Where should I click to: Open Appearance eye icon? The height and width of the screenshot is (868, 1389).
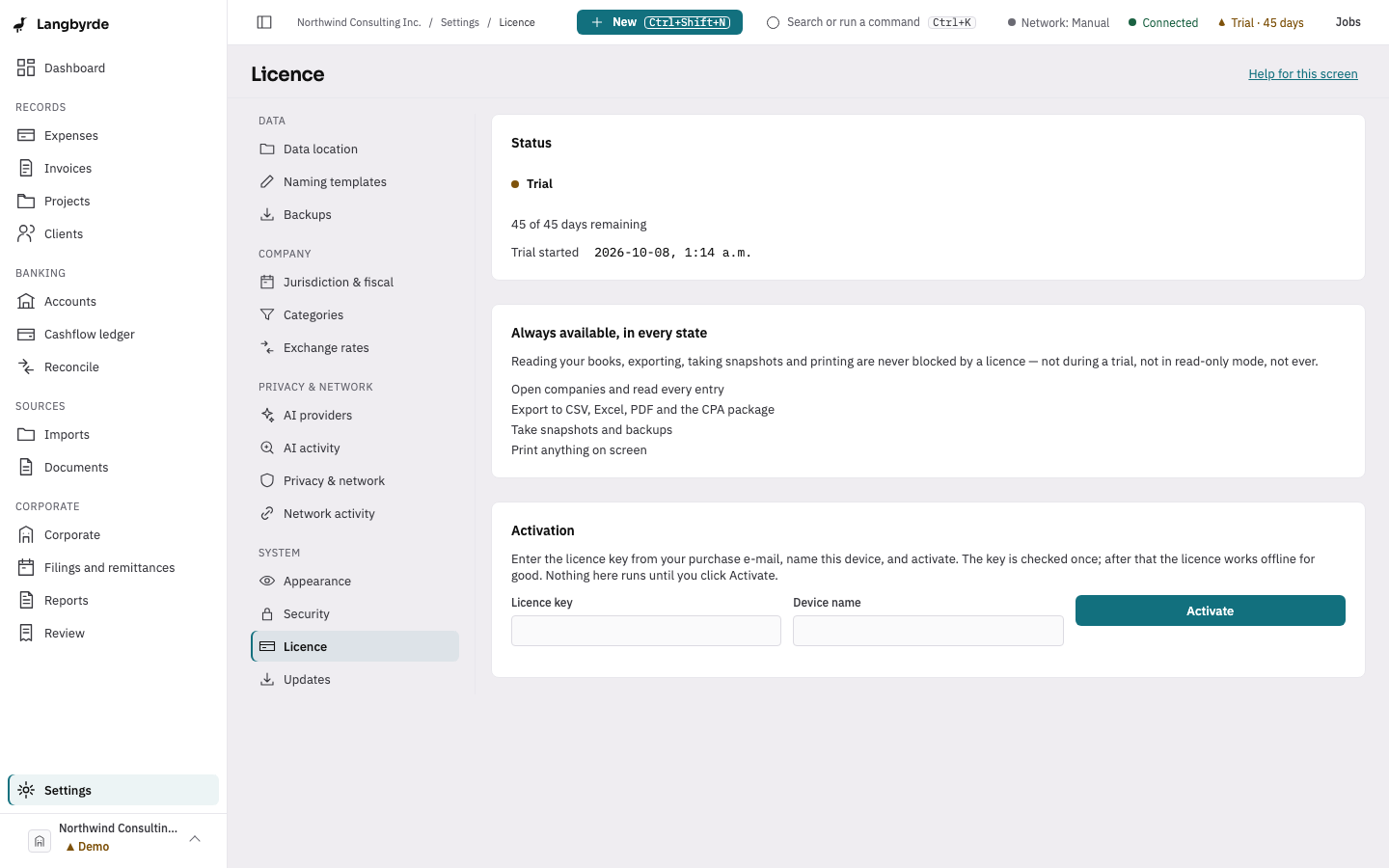tap(267, 581)
